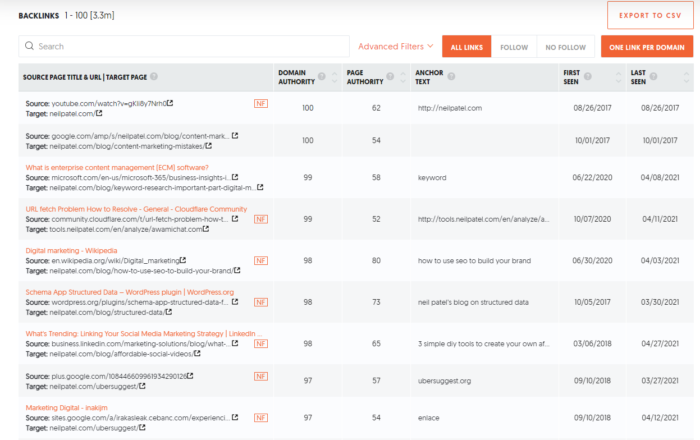Open 'What's Trending: Linking Your Social Media' link

point(144,333)
